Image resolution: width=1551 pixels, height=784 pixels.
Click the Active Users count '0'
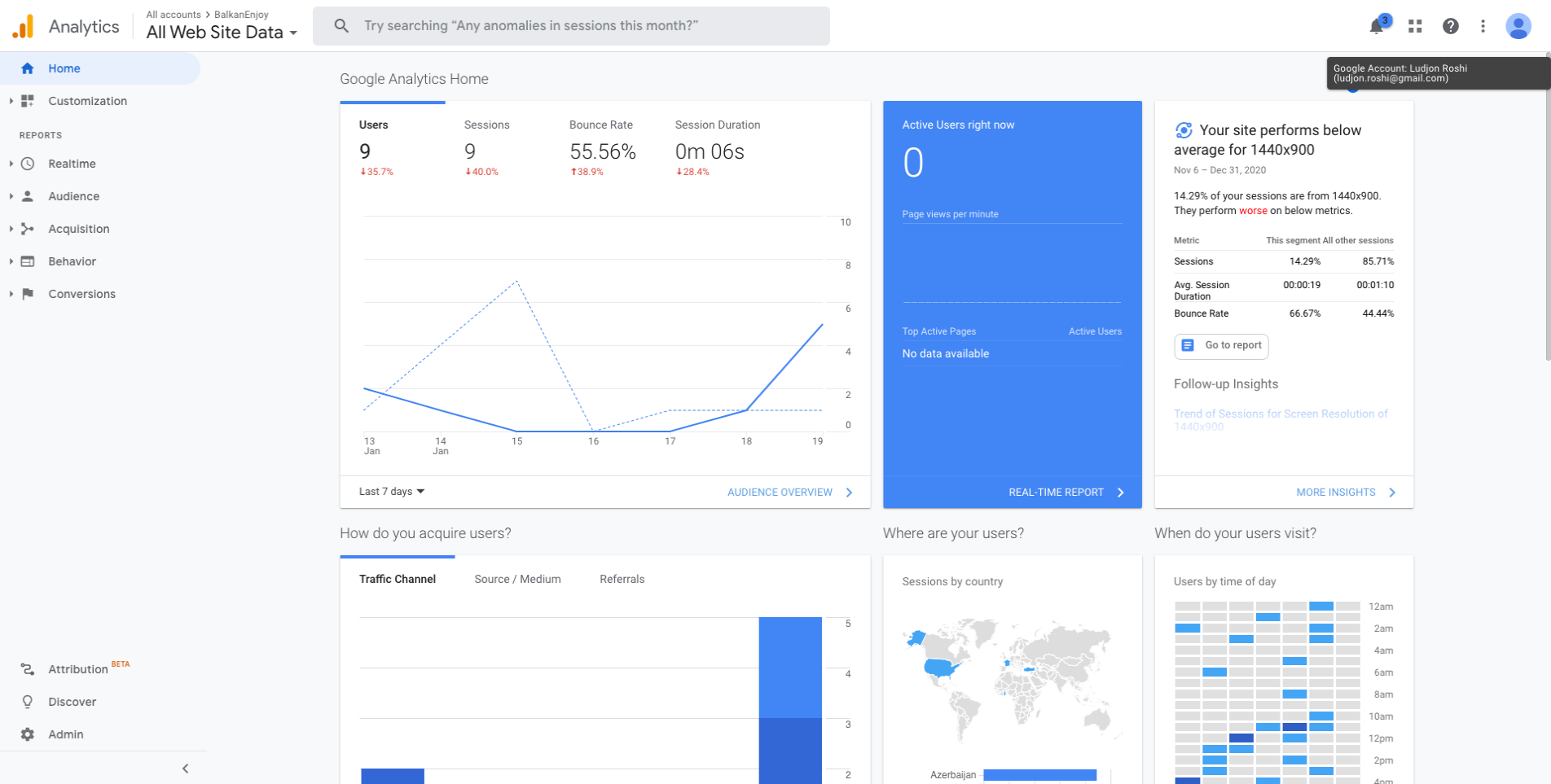coord(913,163)
